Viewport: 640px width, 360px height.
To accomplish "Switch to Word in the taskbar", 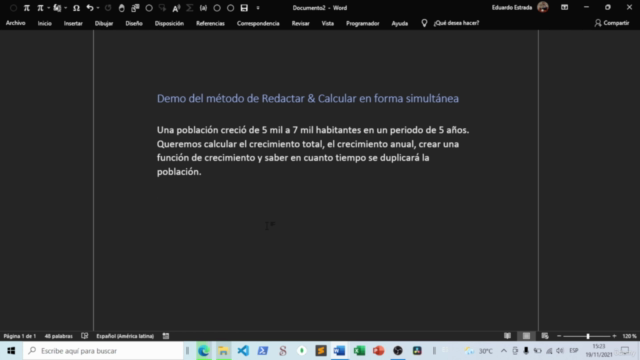I will [x=339, y=351].
